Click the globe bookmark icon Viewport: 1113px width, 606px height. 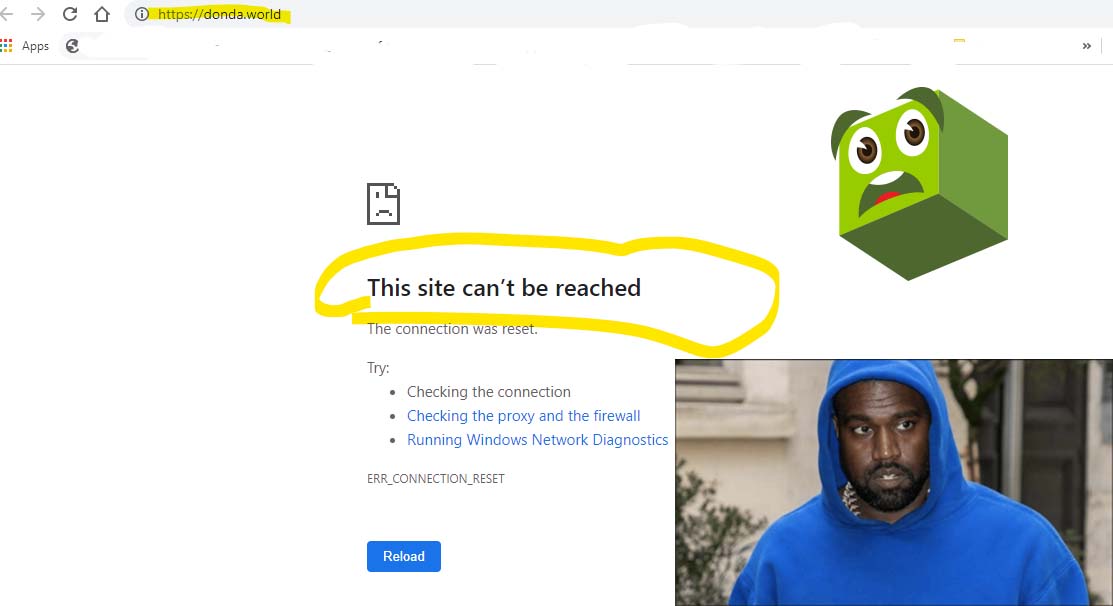click(x=72, y=45)
